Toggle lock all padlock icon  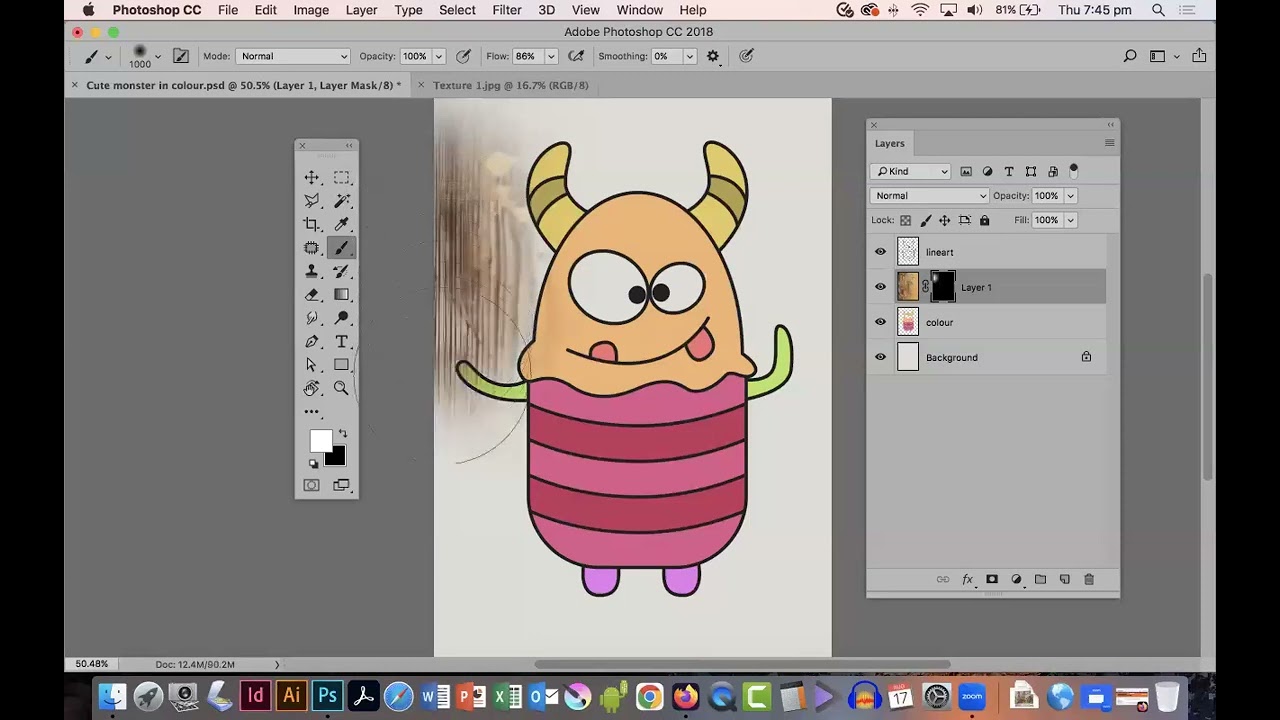point(984,220)
